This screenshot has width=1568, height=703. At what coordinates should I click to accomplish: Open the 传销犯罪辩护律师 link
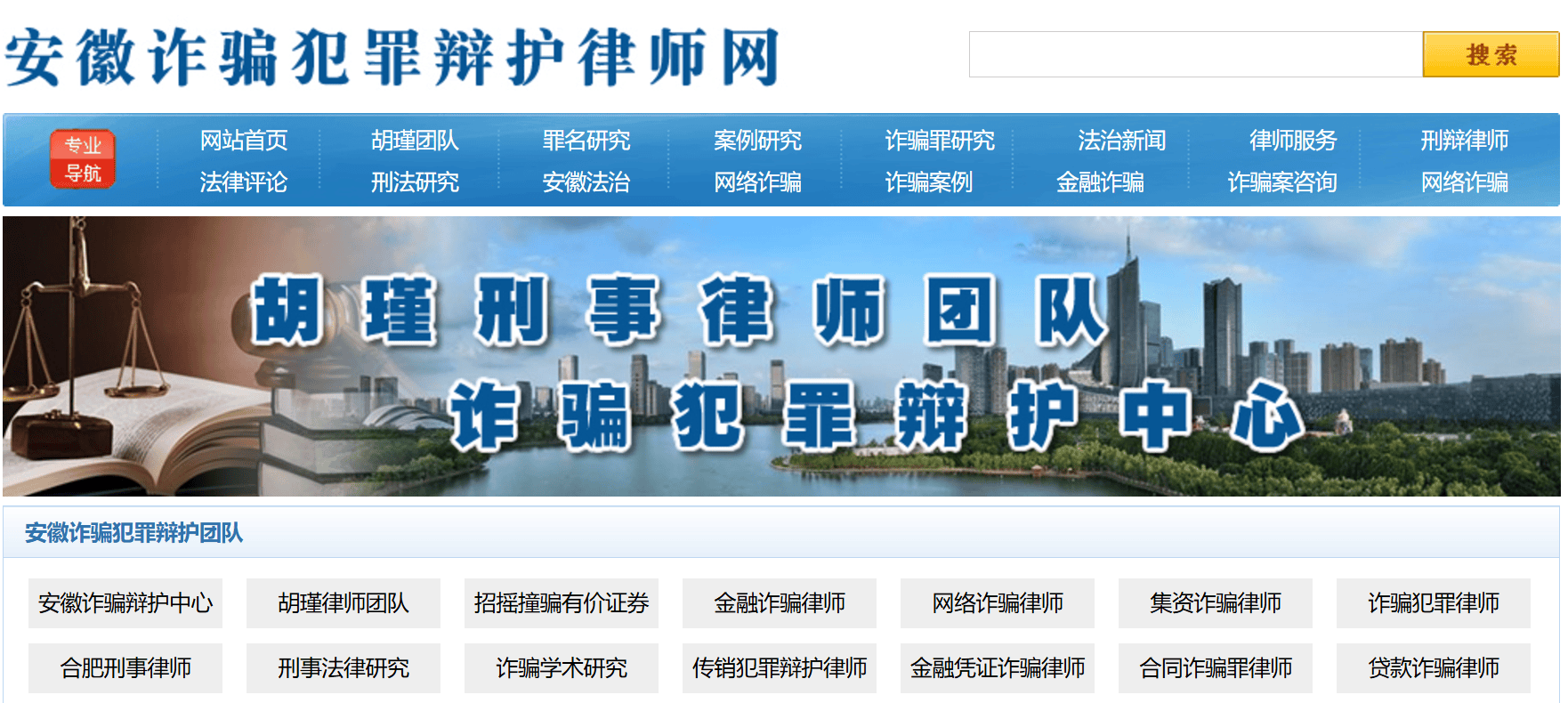pyautogui.click(x=780, y=668)
